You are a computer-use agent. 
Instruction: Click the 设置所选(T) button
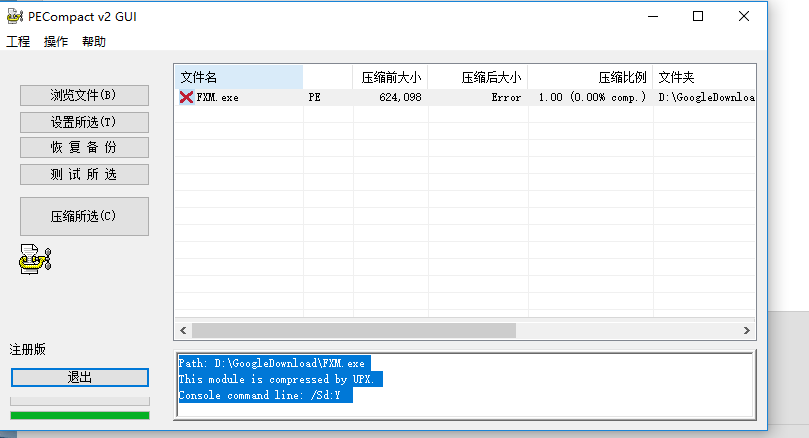pyautogui.click(x=84, y=122)
